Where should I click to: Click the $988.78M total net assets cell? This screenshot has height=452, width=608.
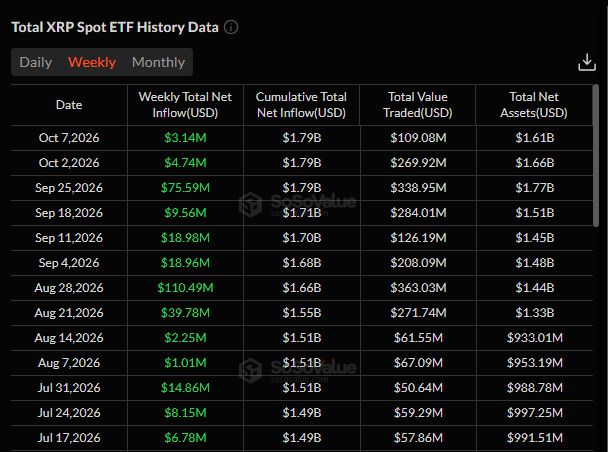[535, 388]
